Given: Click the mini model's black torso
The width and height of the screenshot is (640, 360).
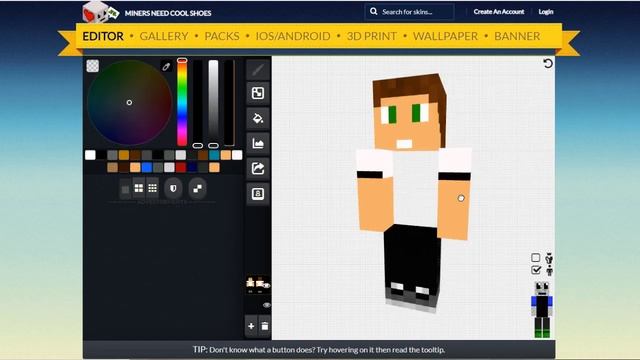Looking at the screenshot, I should pos(542,306).
